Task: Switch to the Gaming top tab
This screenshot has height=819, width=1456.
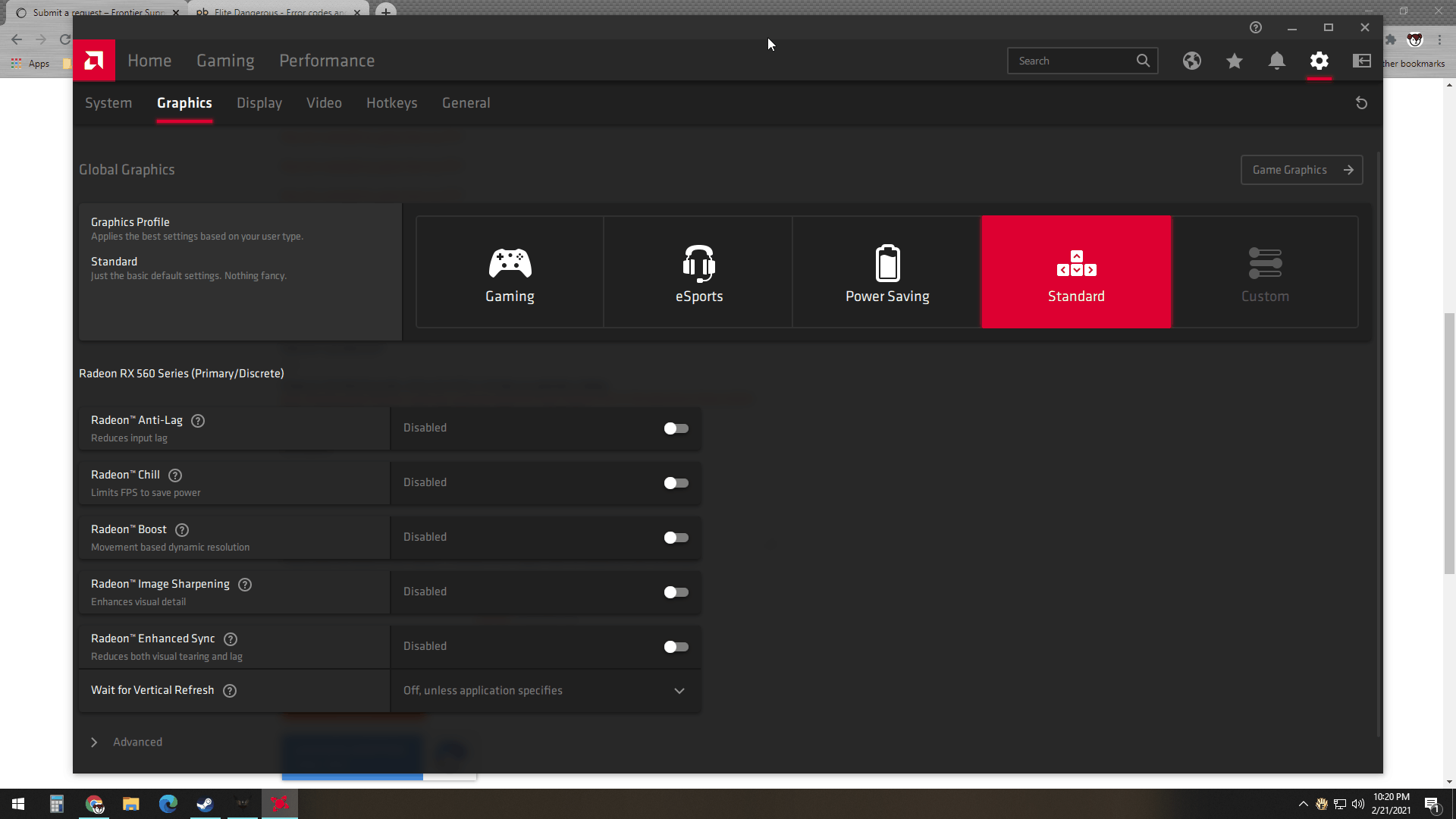Action: click(225, 61)
